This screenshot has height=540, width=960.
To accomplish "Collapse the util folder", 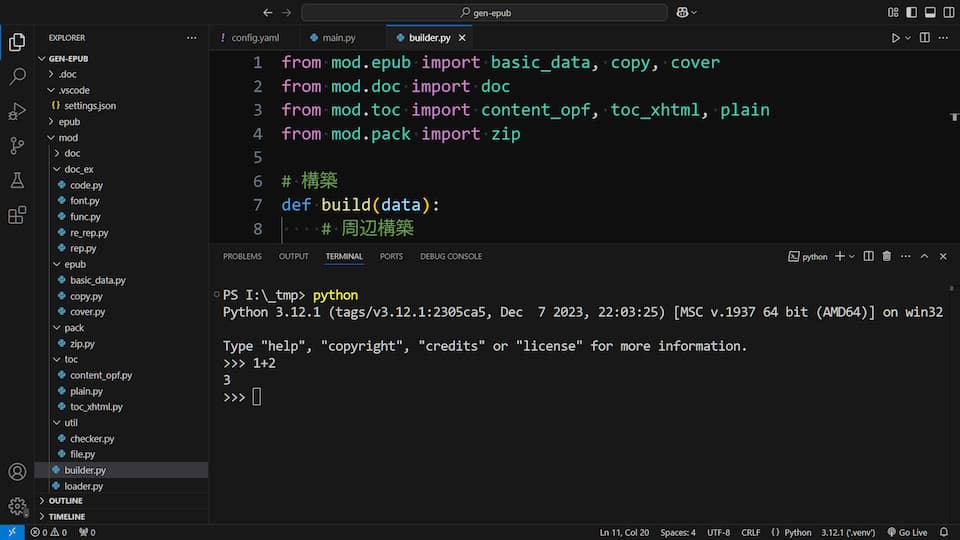I will point(57,422).
